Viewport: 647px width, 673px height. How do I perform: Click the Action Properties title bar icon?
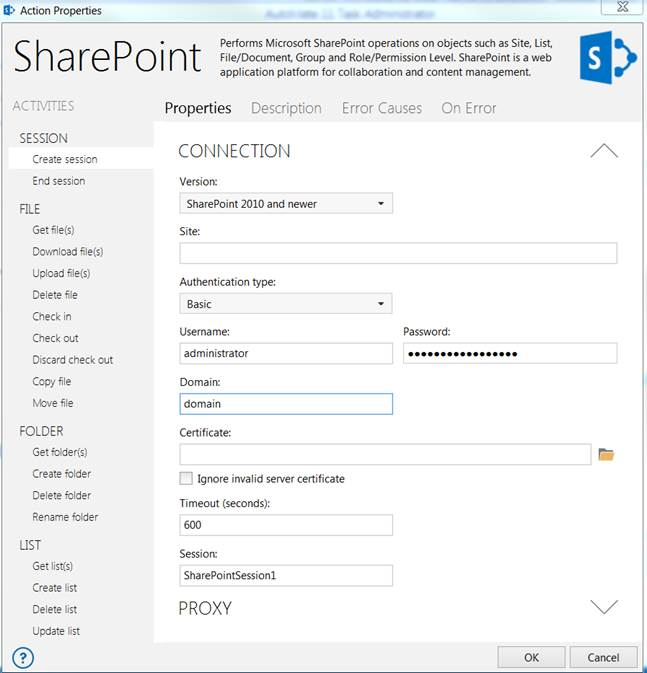(9, 9)
